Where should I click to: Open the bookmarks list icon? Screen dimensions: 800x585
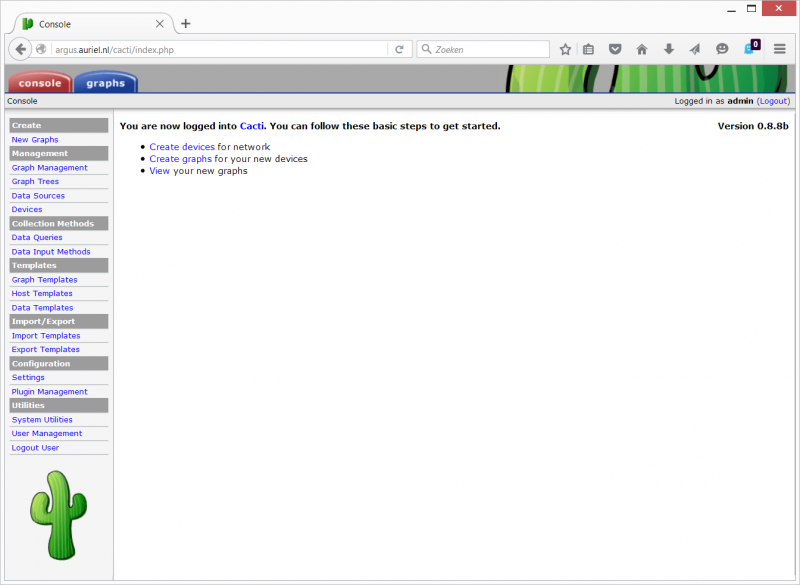[x=589, y=49]
